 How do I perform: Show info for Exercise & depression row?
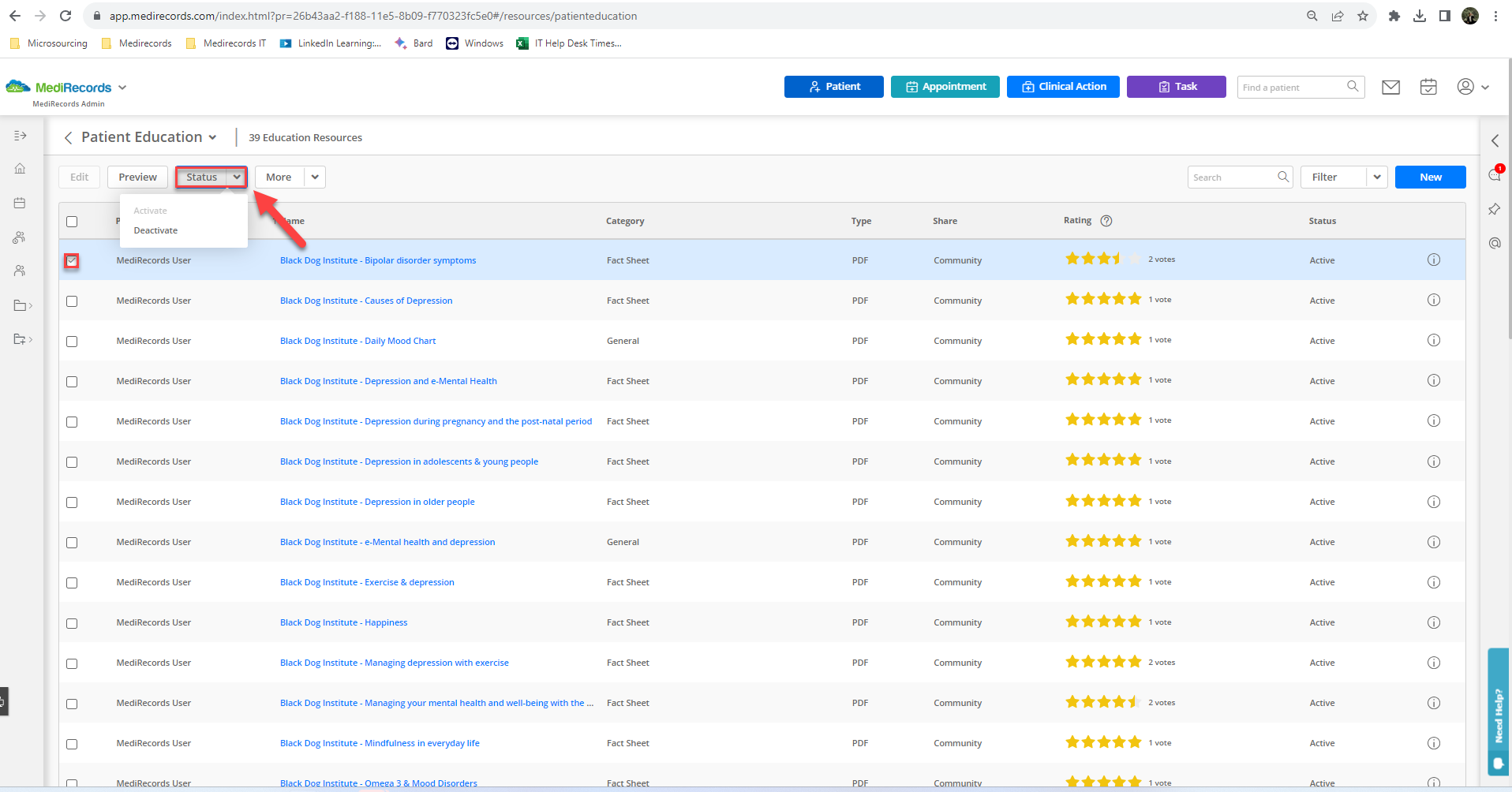[x=1434, y=582]
